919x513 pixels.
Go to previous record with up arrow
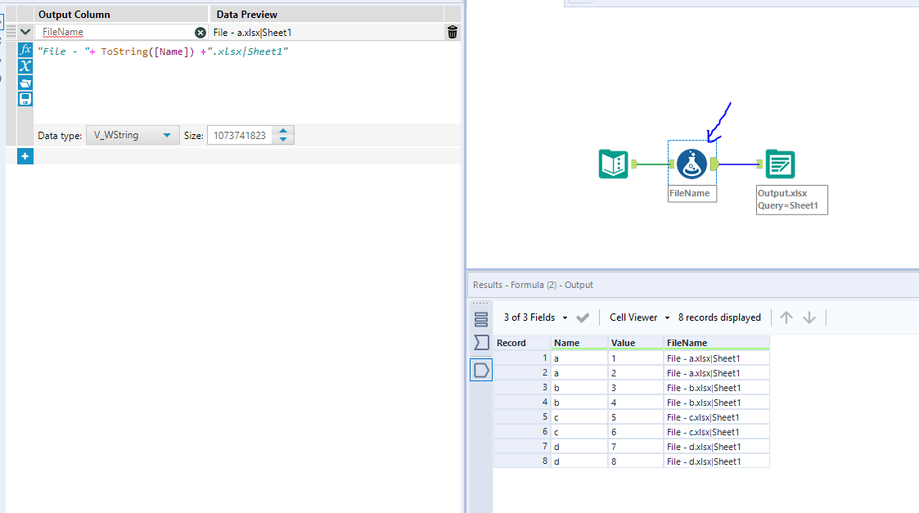point(786,318)
